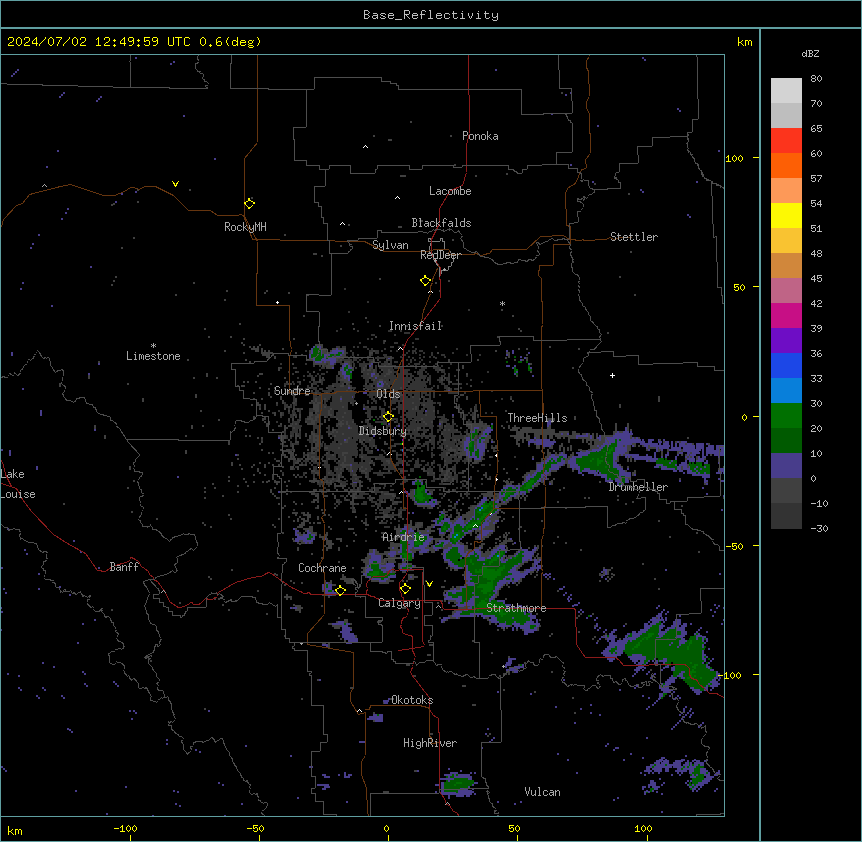Click the Stettler city label

[x=633, y=237]
